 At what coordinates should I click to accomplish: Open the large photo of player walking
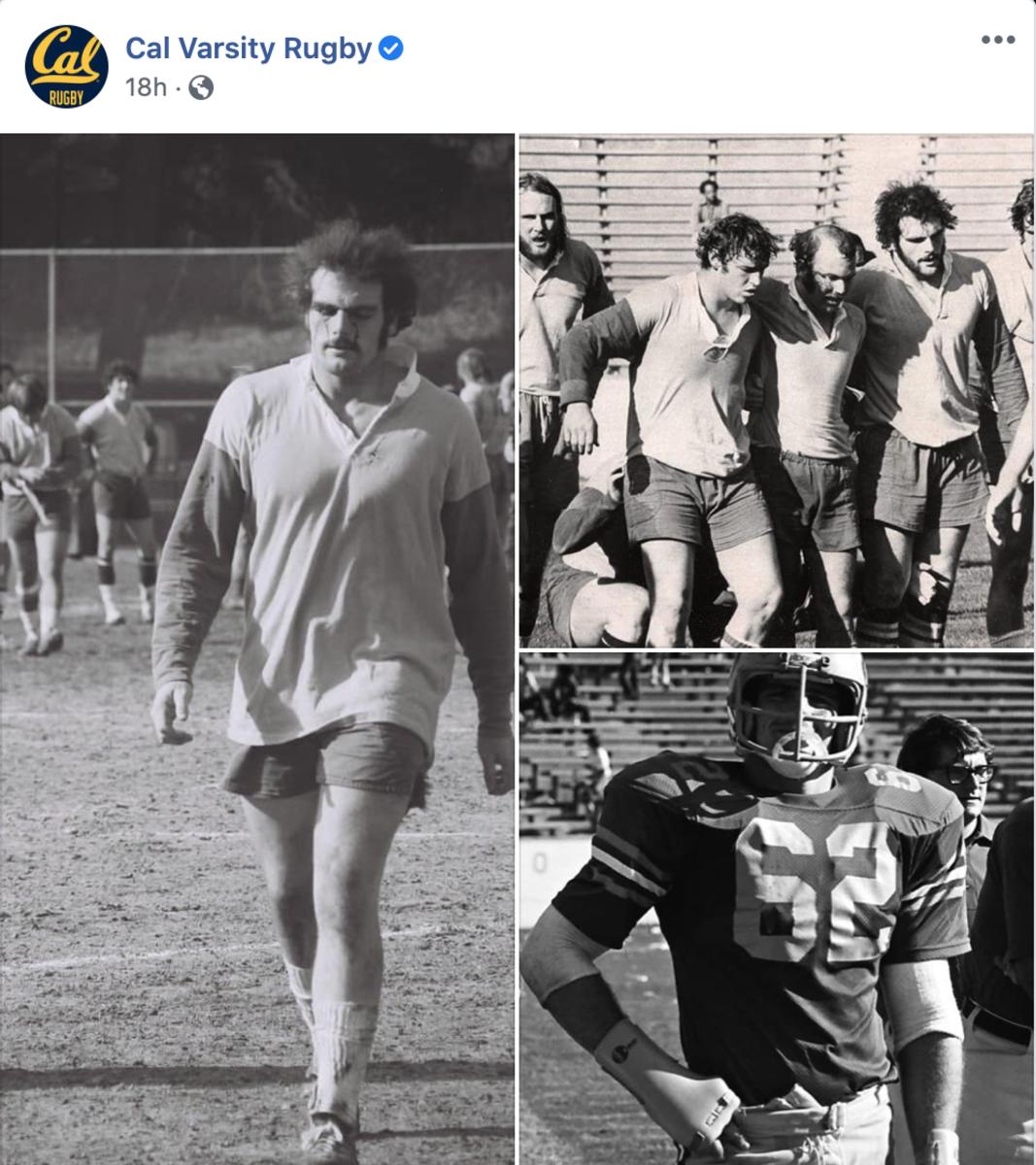(x=256, y=649)
